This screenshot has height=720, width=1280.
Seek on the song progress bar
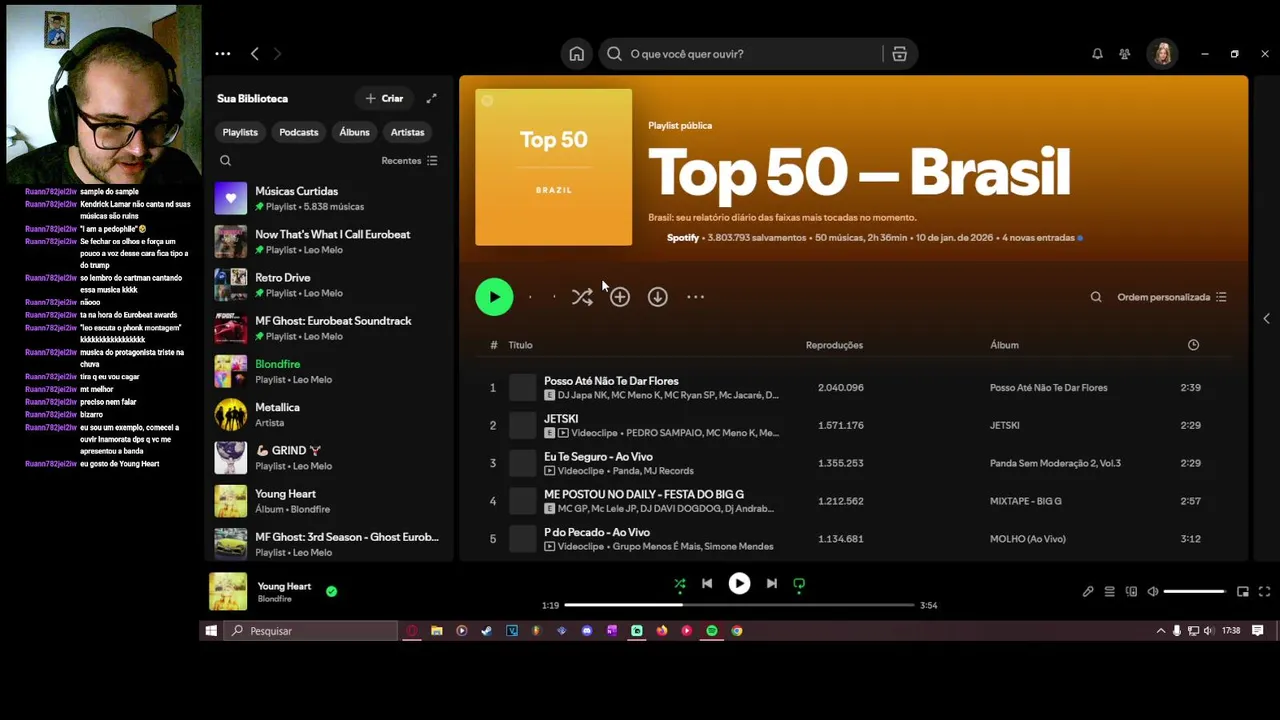click(x=739, y=605)
